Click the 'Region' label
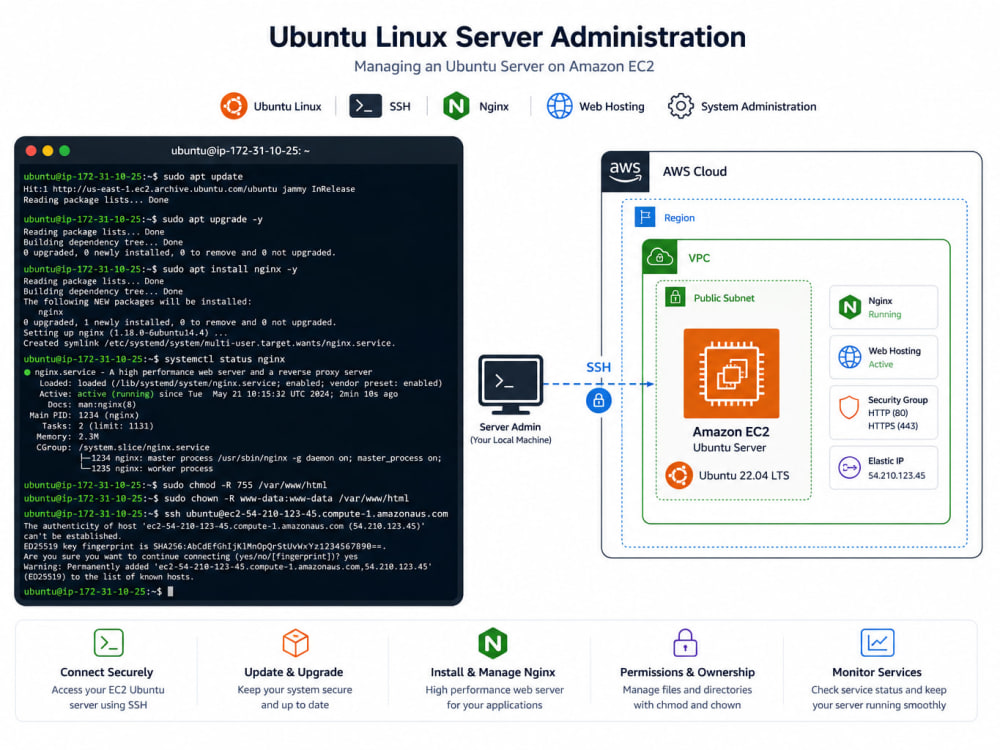This screenshot has height=750, width=1000. pos(679,218)
